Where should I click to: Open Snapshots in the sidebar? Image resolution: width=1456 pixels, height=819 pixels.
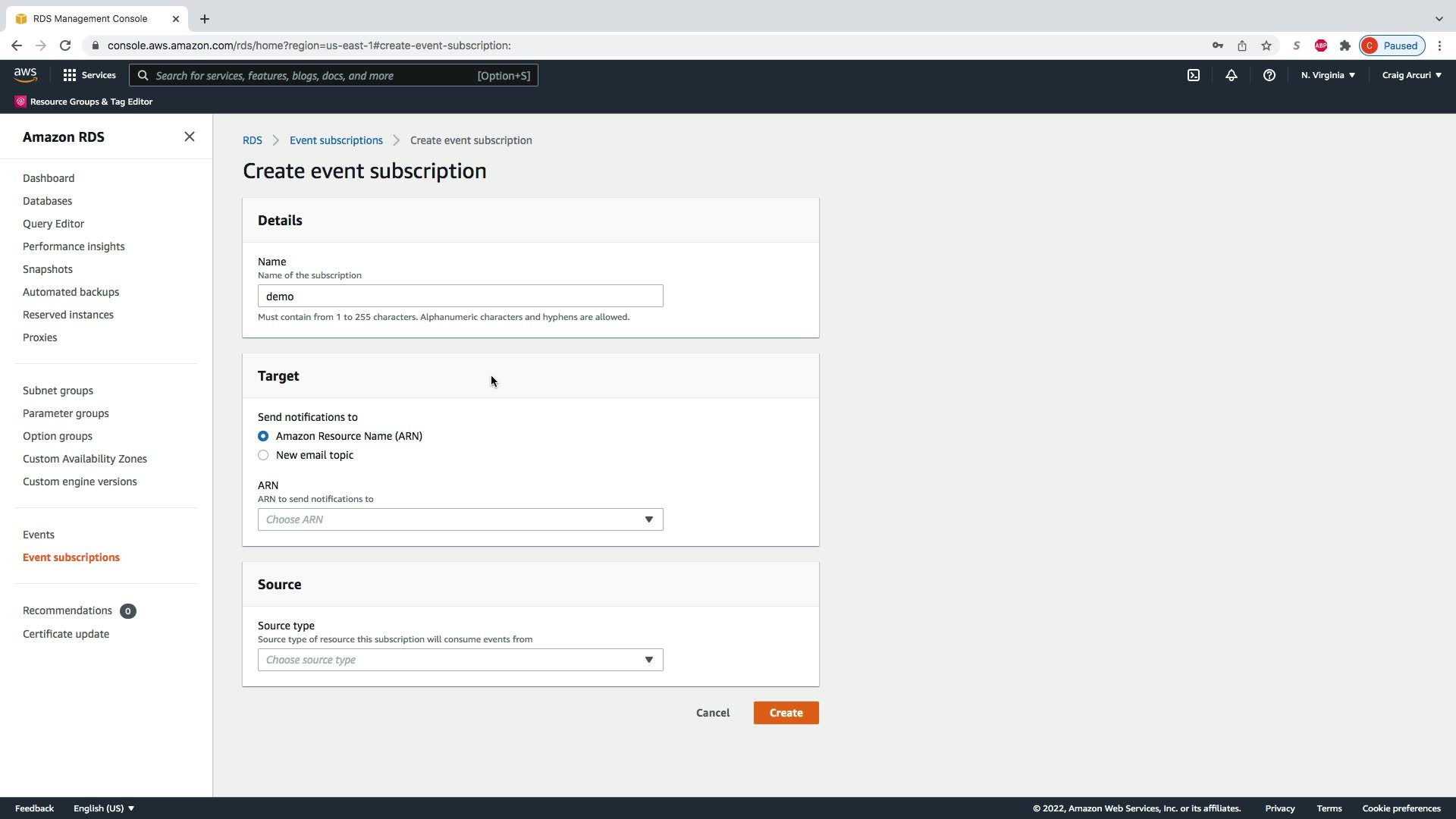[x=48, y=269]
